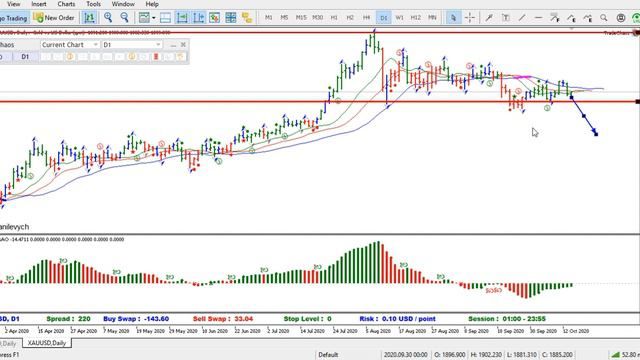
Task: Click the Buy Swap: -143.60 text
Action: (x=136, y=319)
